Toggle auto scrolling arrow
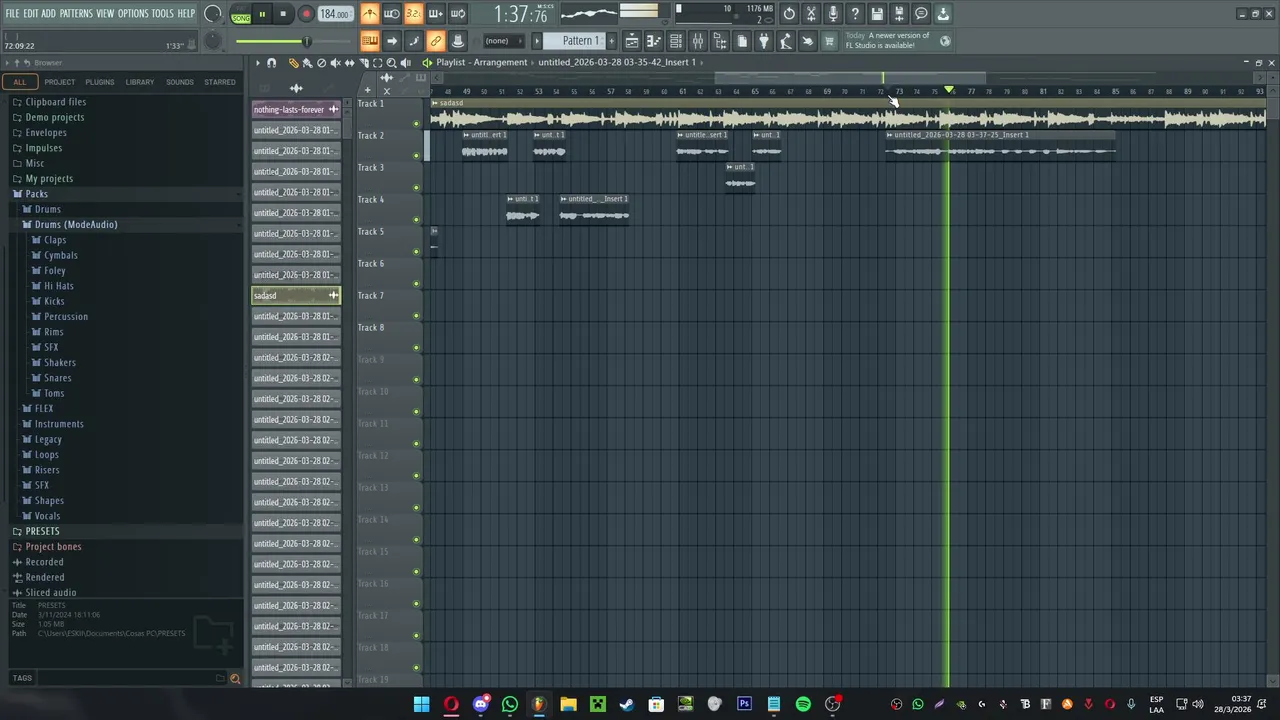Image resolution: width=1280 pixels, height=720 pixels. coord(392,41)
